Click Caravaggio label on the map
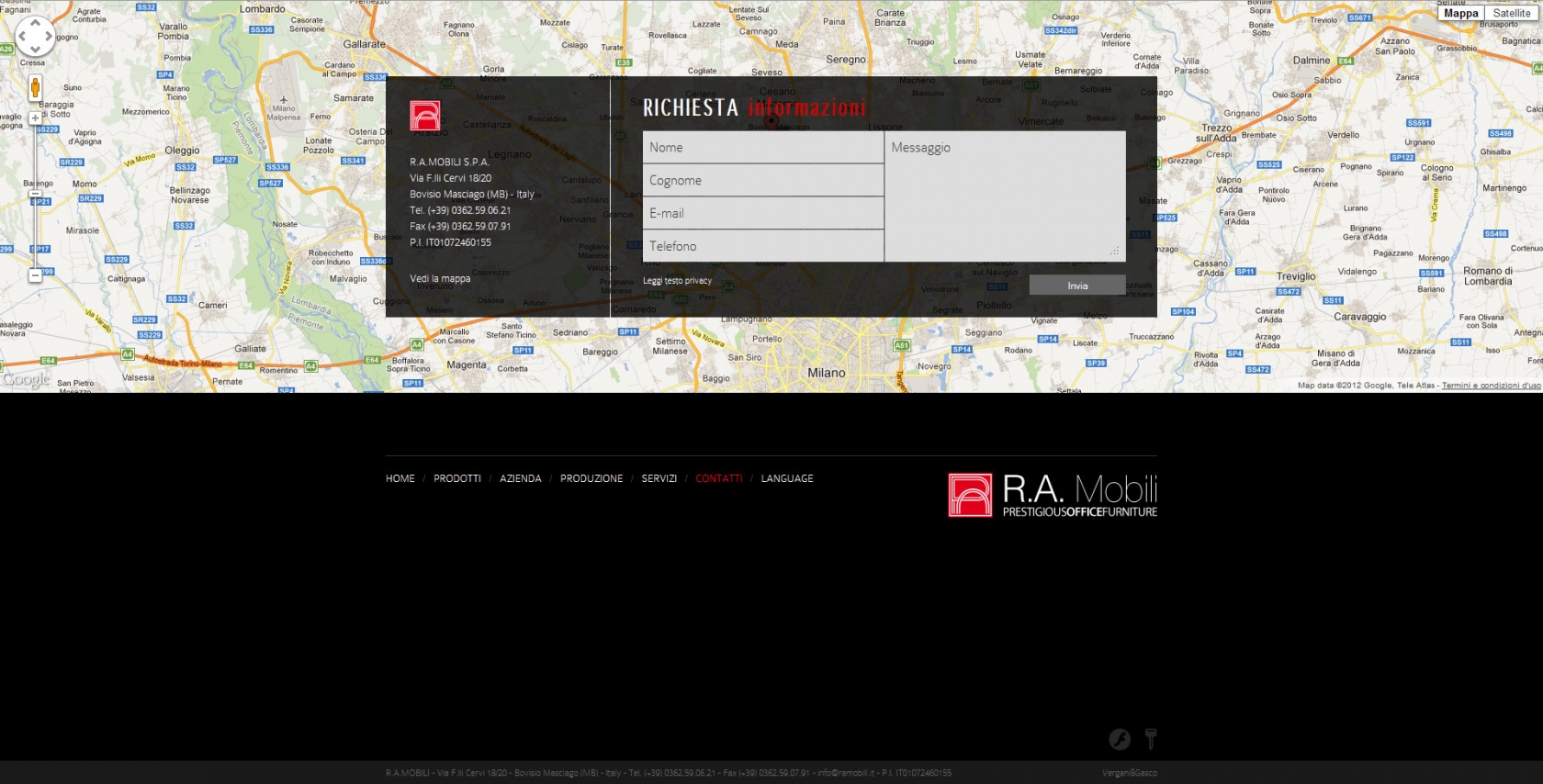 click(1360, 317)
